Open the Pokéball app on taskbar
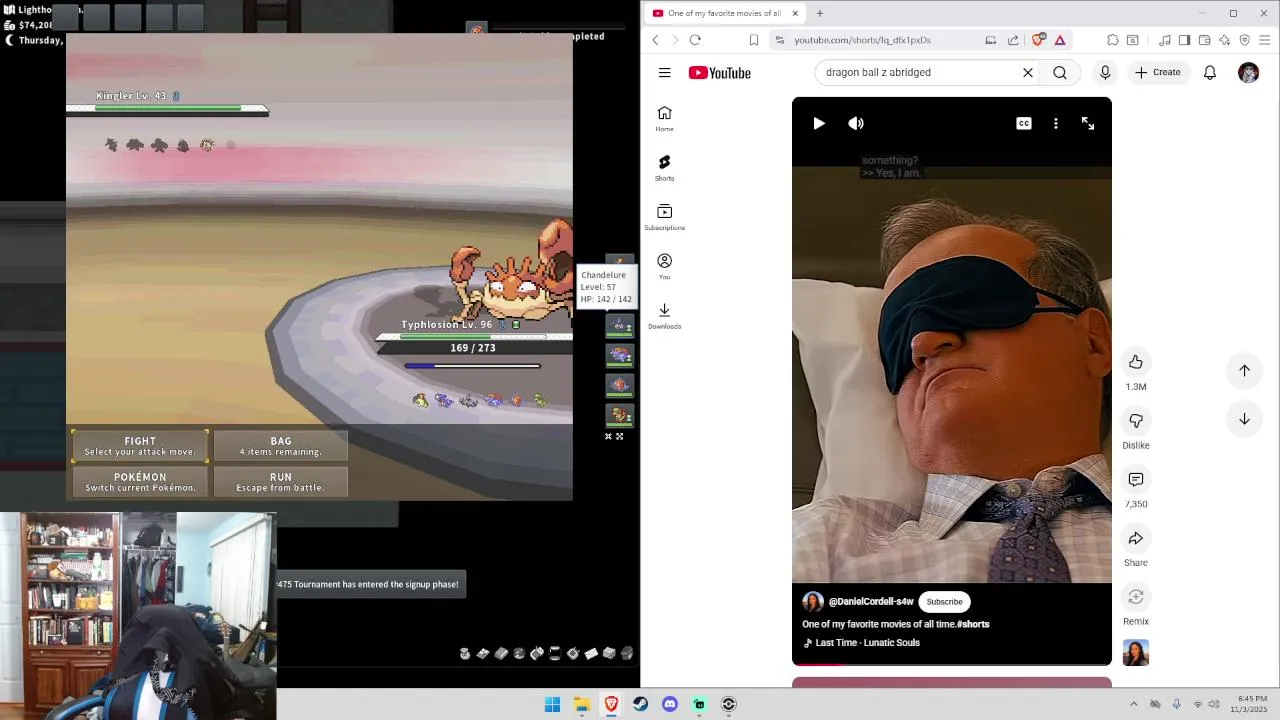The height and width of the screenshot is (720, 1280). pyautogui.click(x=729, y=704)
